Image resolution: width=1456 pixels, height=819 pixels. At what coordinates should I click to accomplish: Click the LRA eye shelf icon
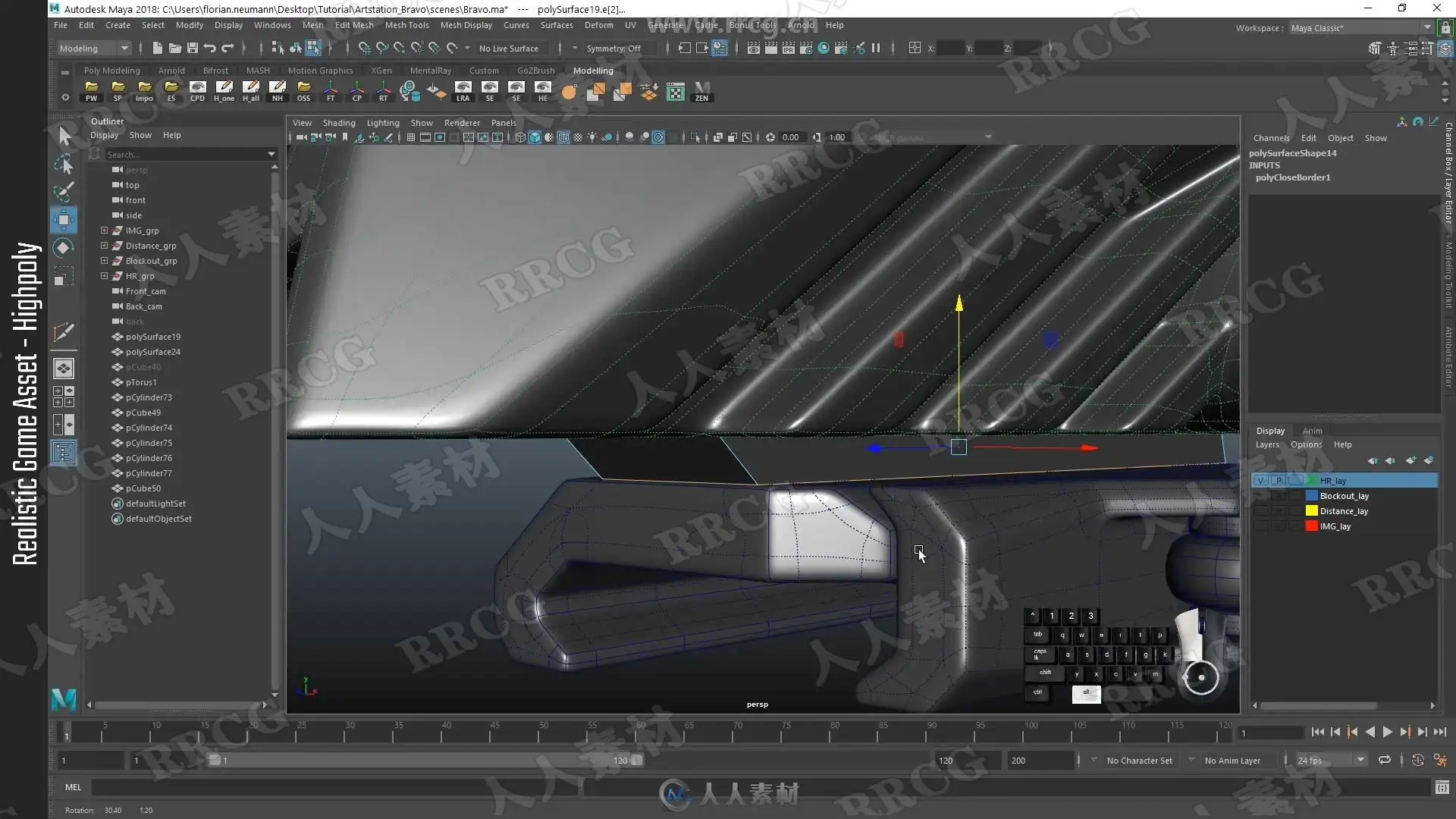(463, 91)
